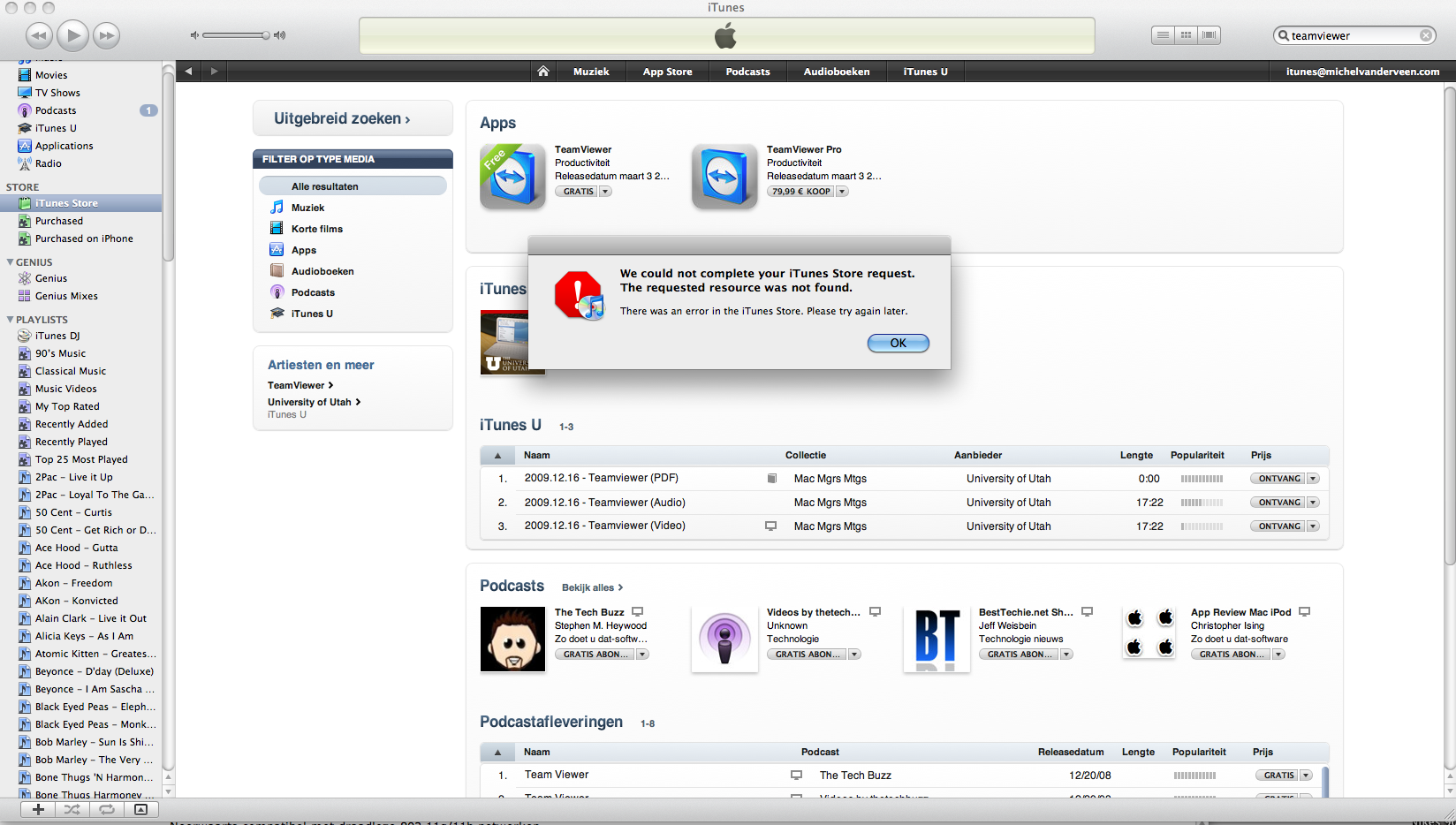
Task: Subscribe to The Tech Buzz GRATIS ABON
Action: (x=595, y=655)
